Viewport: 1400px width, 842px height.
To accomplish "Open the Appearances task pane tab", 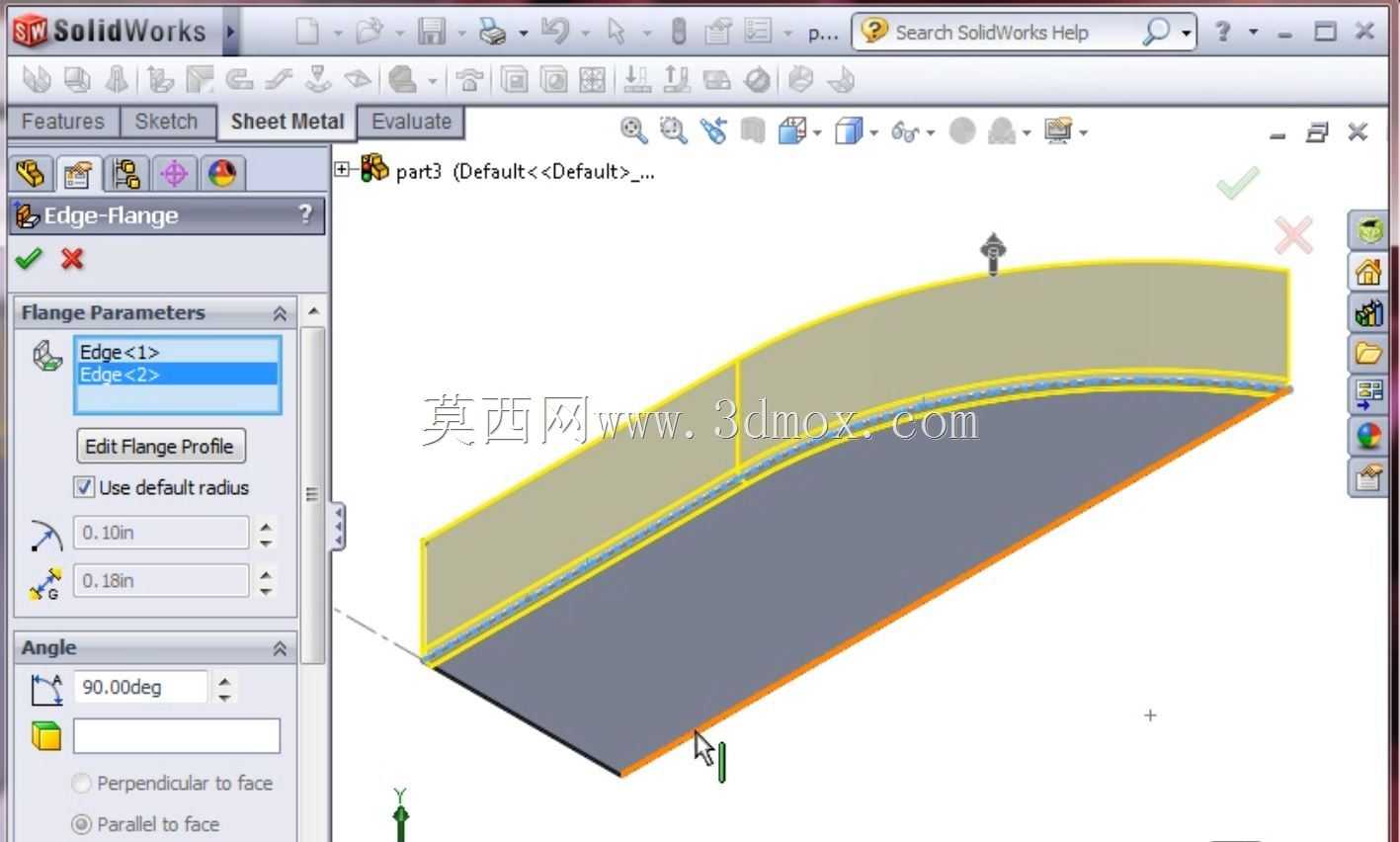I will (x=1368, y=436).
